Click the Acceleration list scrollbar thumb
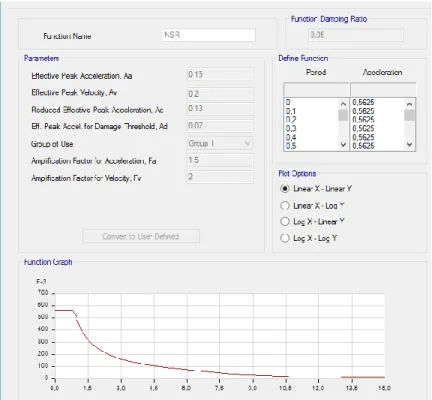432x400 pixels. (410, 115)
